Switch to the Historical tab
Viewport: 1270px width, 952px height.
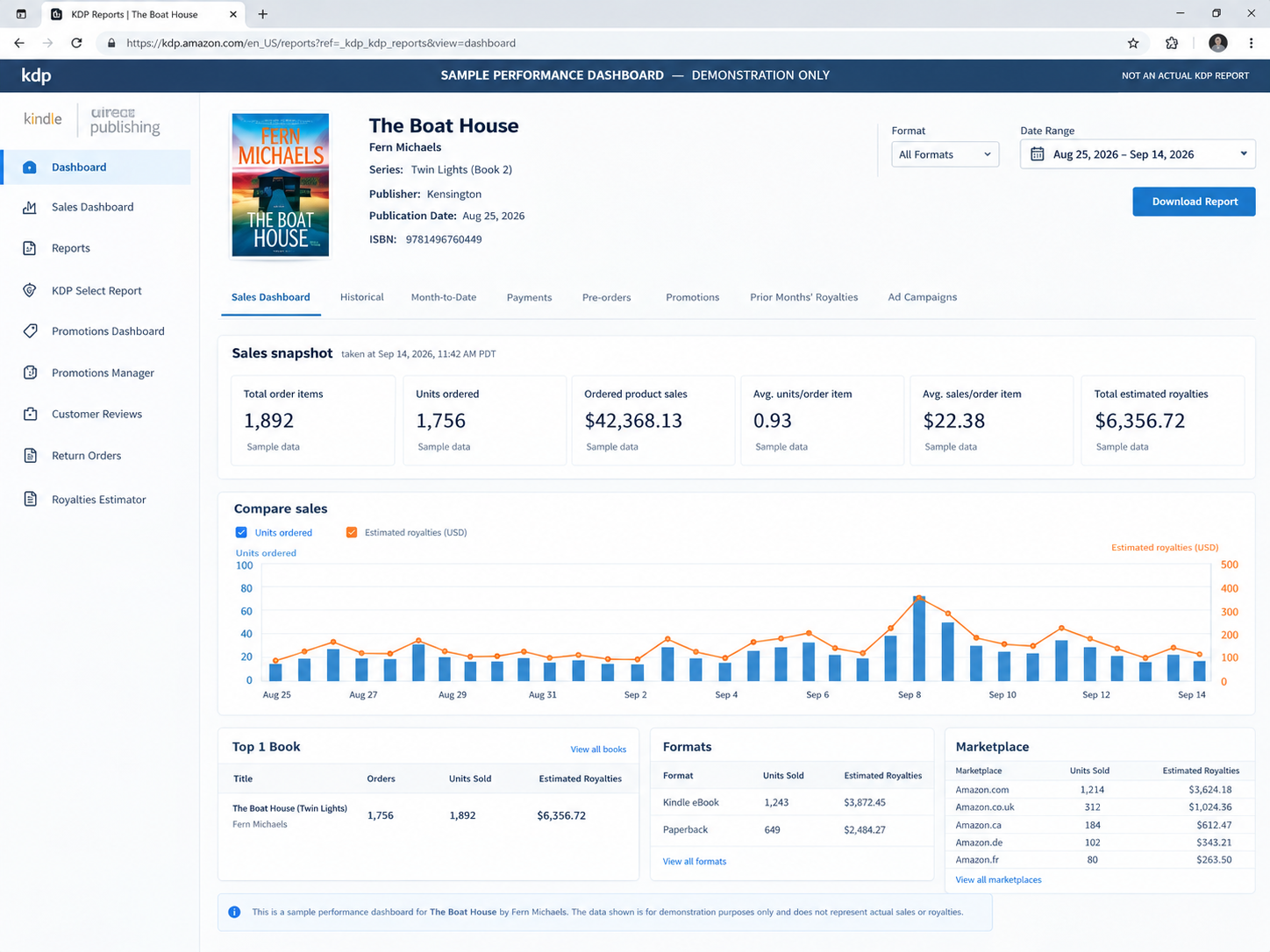362,297
